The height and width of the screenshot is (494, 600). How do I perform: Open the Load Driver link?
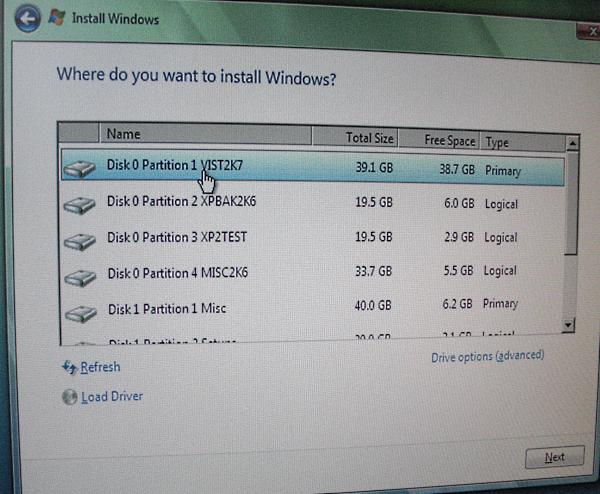pos(112,396)
